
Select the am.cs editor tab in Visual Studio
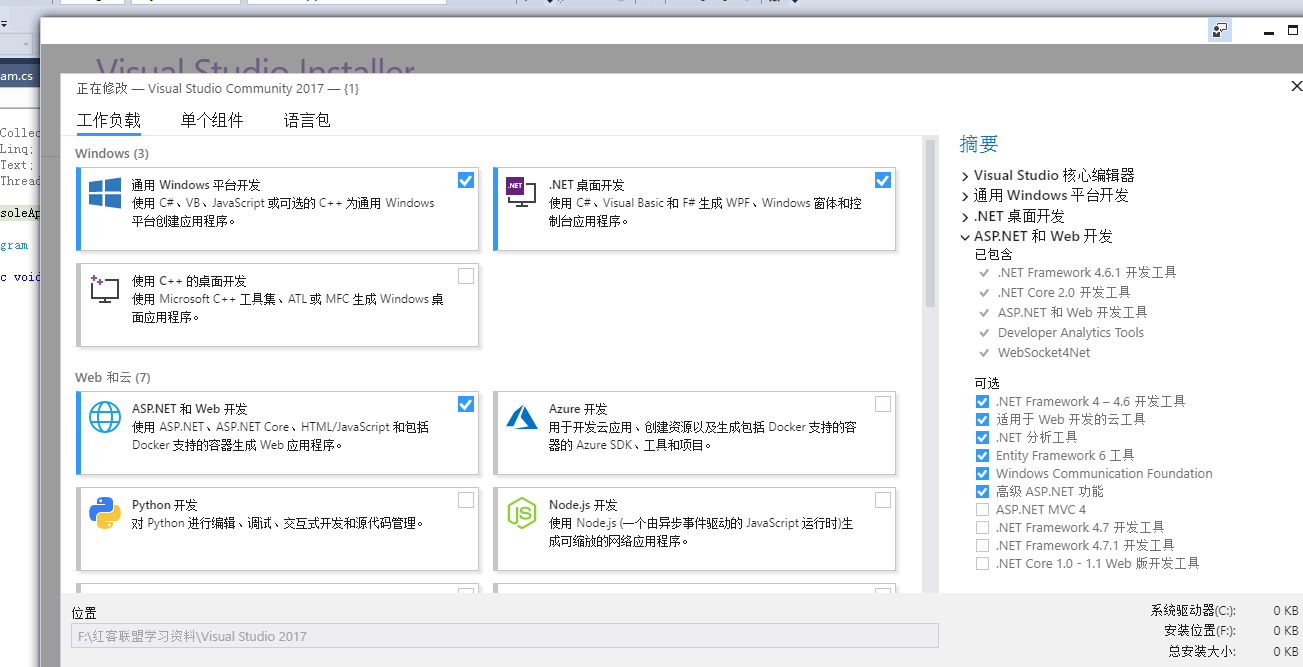click(x=17, y=76)
